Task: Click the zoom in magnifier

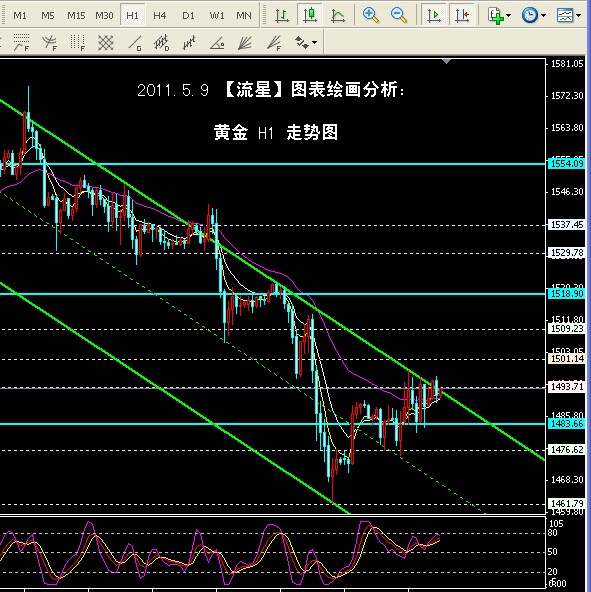Action: coord(370,15)
